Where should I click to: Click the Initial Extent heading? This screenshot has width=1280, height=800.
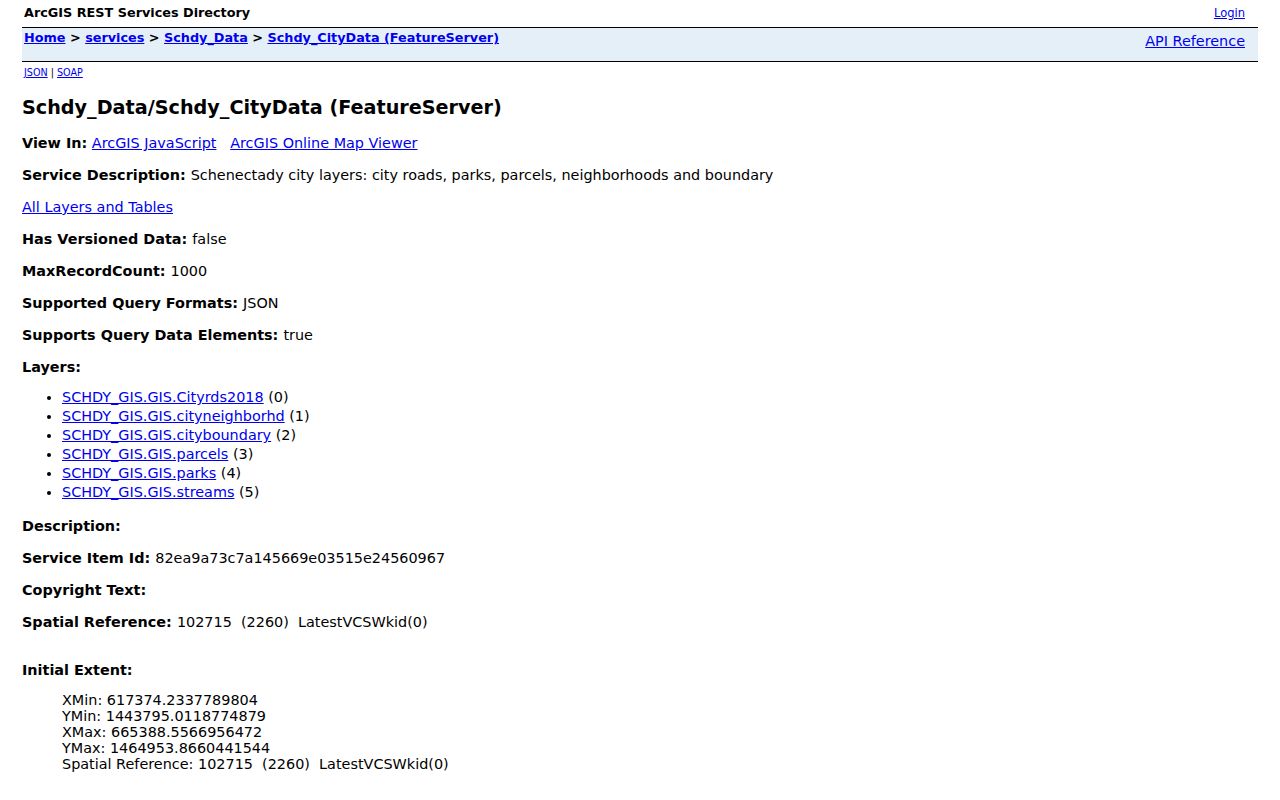point(77,670)
